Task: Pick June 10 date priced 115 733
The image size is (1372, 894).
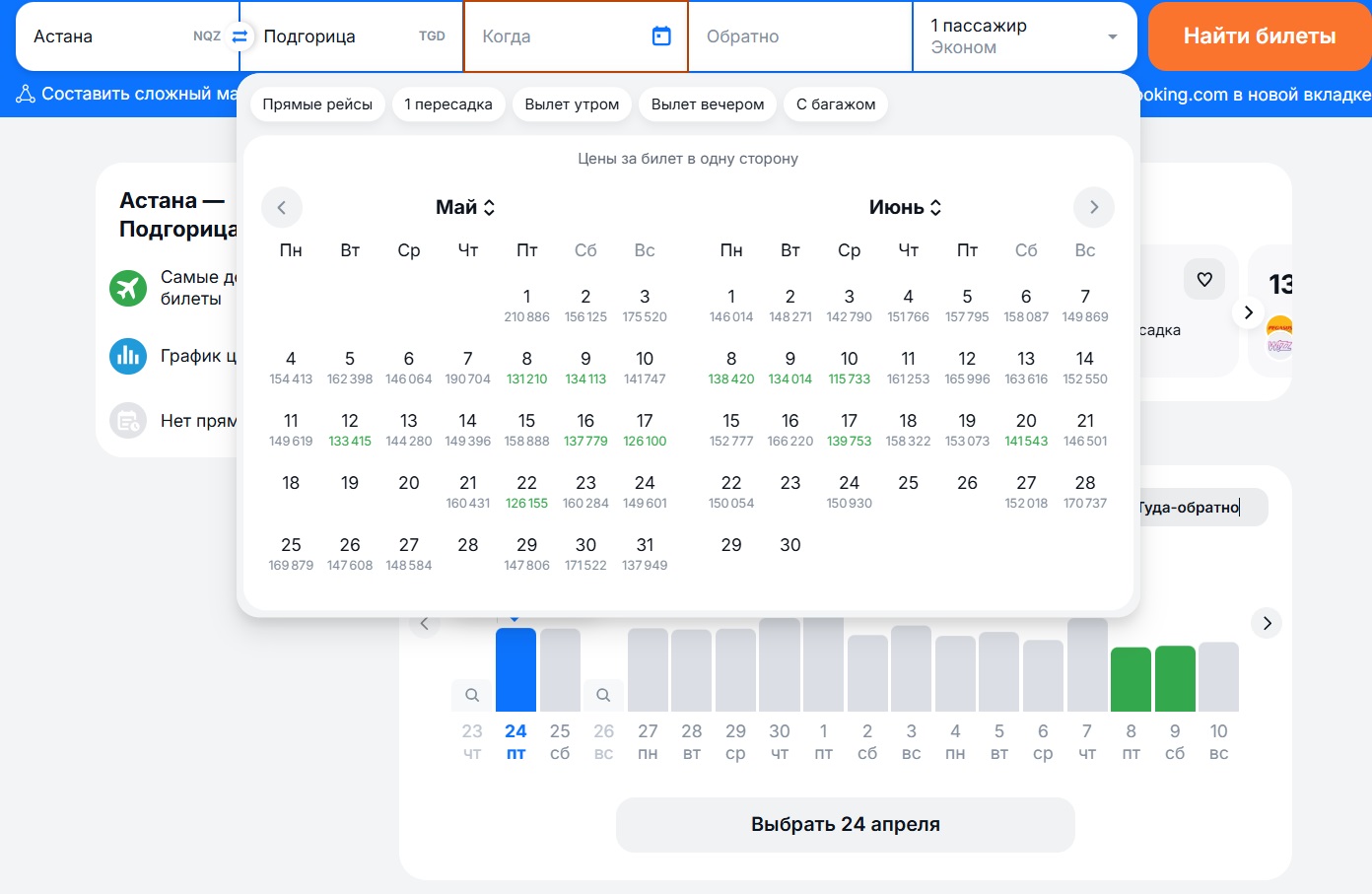Action: pos(849,367)
